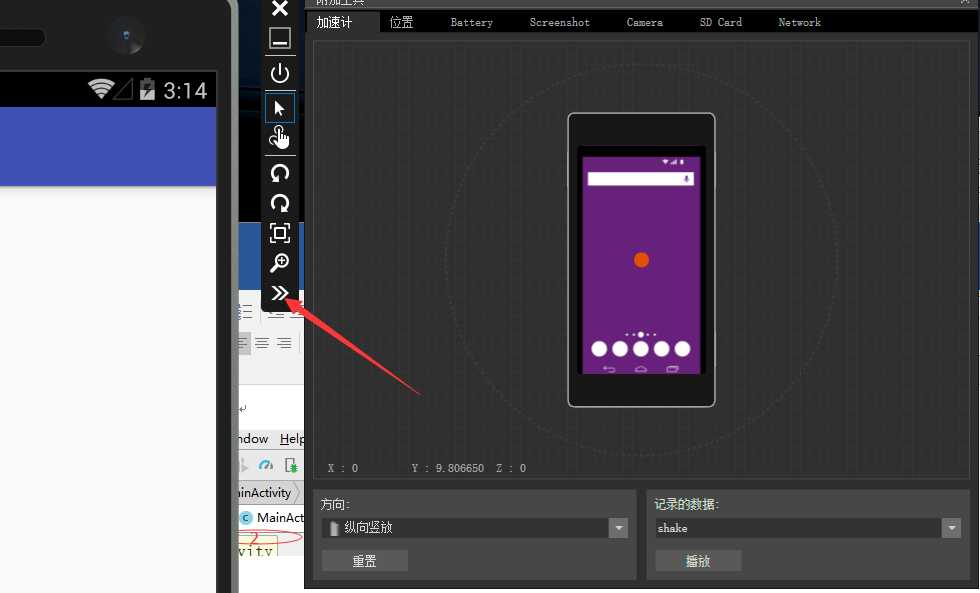The height and width of the screenshot is (593, 980).
Task: Select the MainAct class tree item
Action: (272, 517)
